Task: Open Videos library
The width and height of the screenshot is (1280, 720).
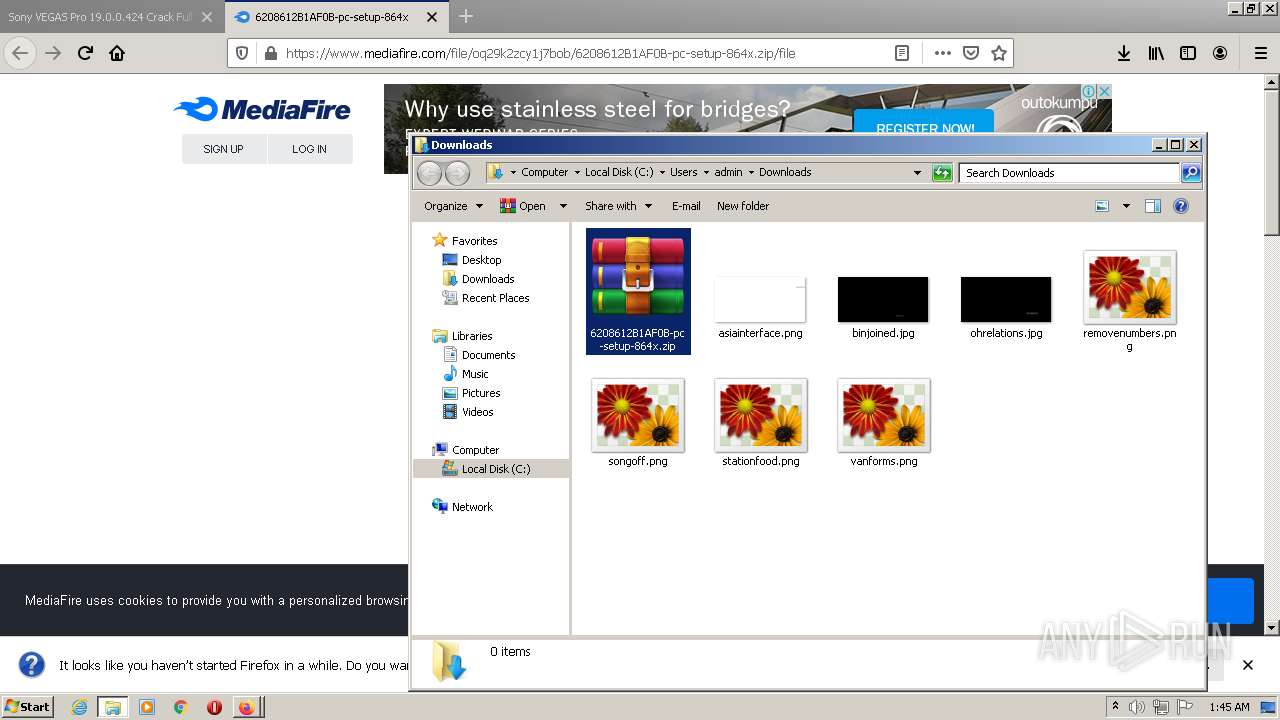Action: click(x=477, y=412)
